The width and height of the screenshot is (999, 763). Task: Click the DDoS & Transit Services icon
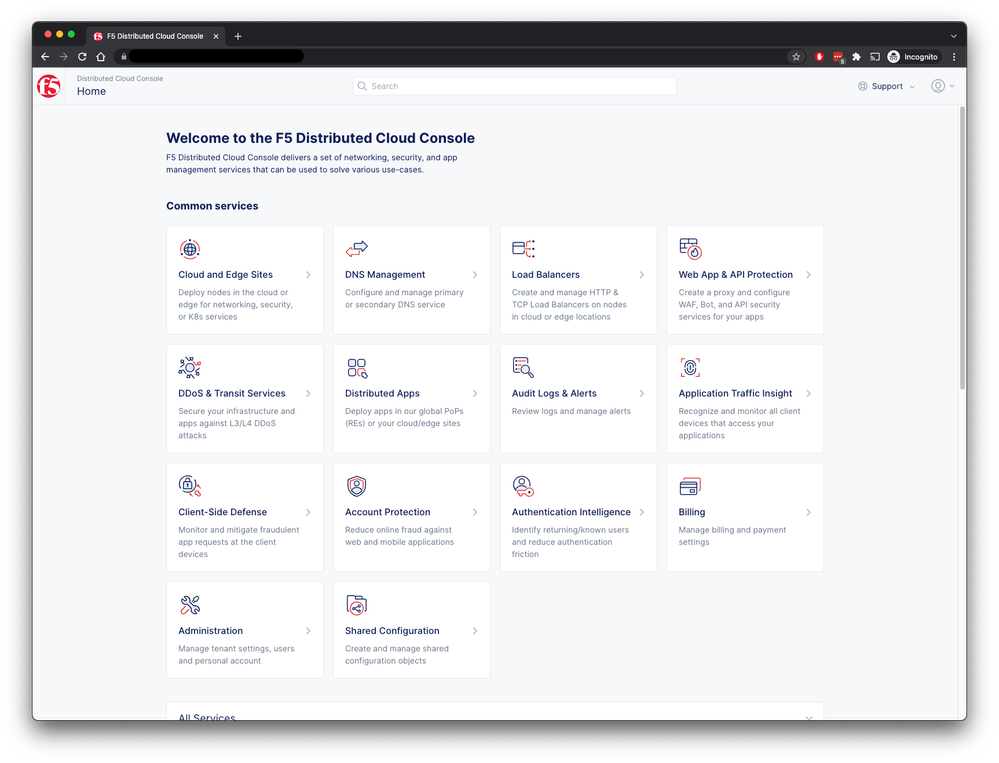(189, 368)
